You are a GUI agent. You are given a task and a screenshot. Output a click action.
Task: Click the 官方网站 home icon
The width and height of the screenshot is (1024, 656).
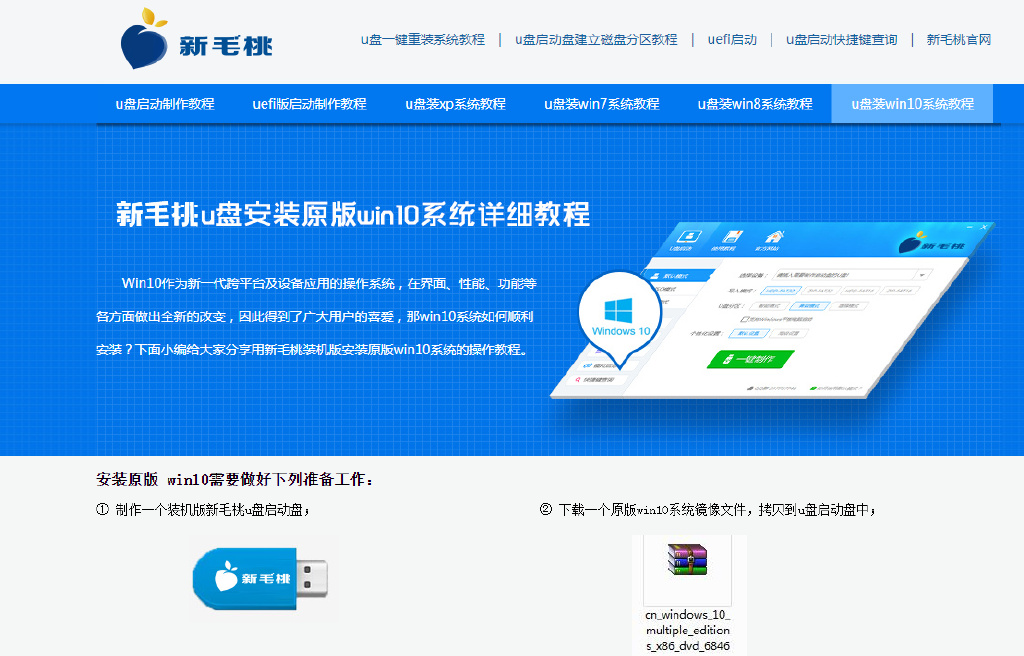click(772, 238)
